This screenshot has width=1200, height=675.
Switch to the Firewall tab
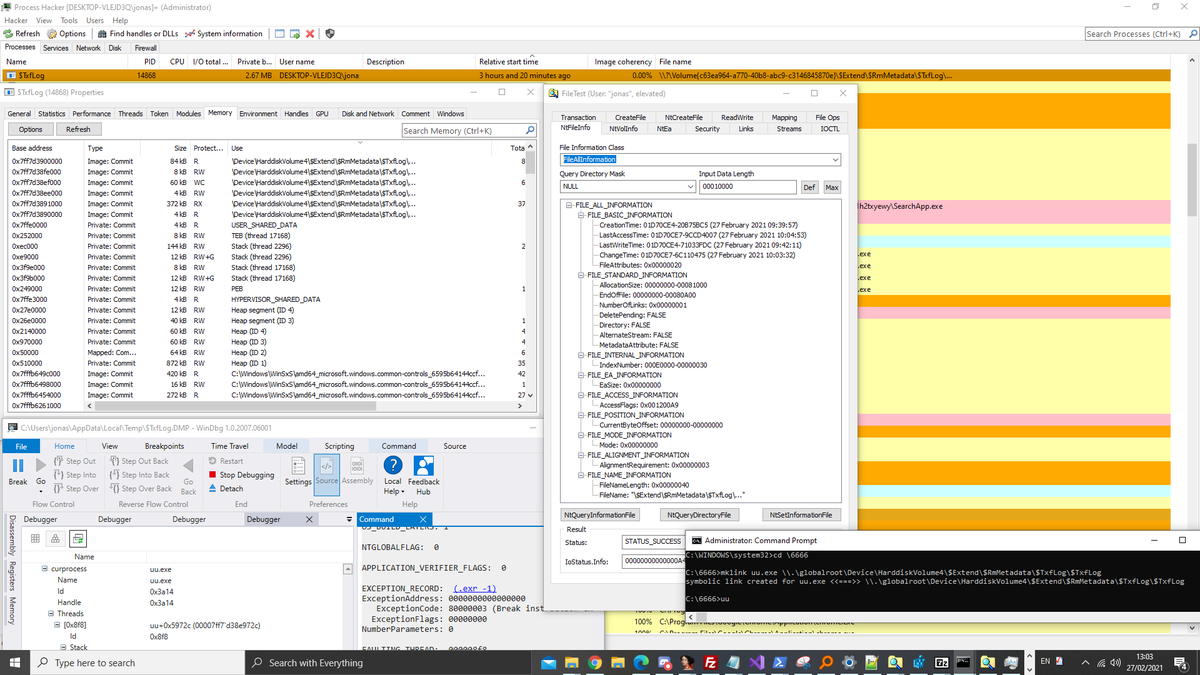coord(145,47)
